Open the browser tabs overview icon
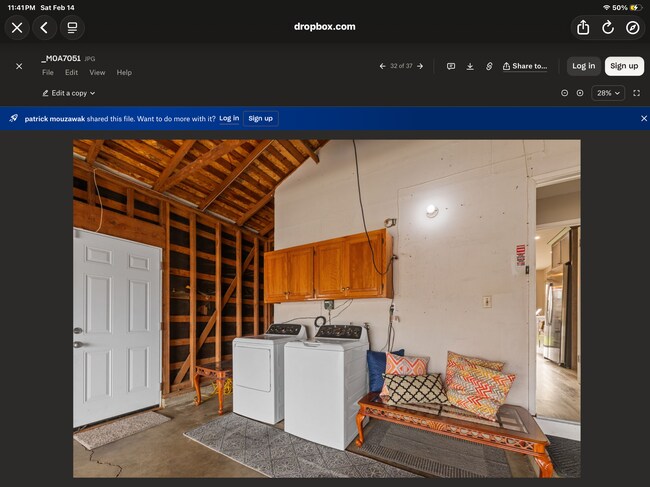Viewport: 650px width, 487px height. 72,27
